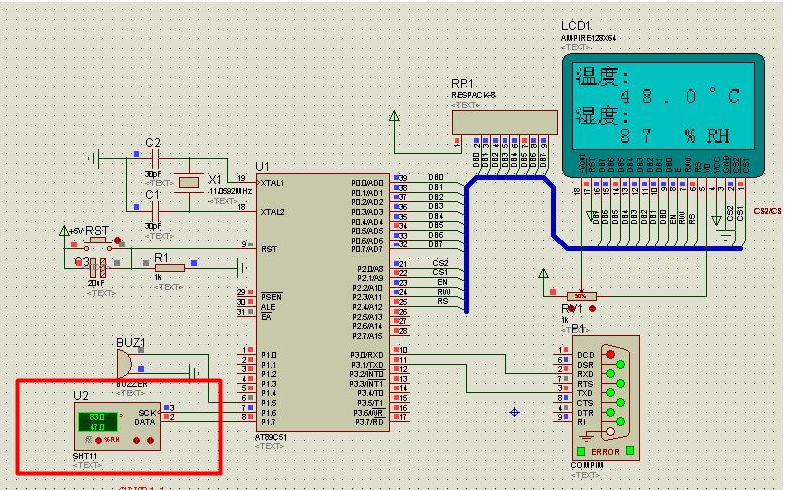785x490 pixels.
Task: Click the 'COMPIM' part label
Action: 587,465
